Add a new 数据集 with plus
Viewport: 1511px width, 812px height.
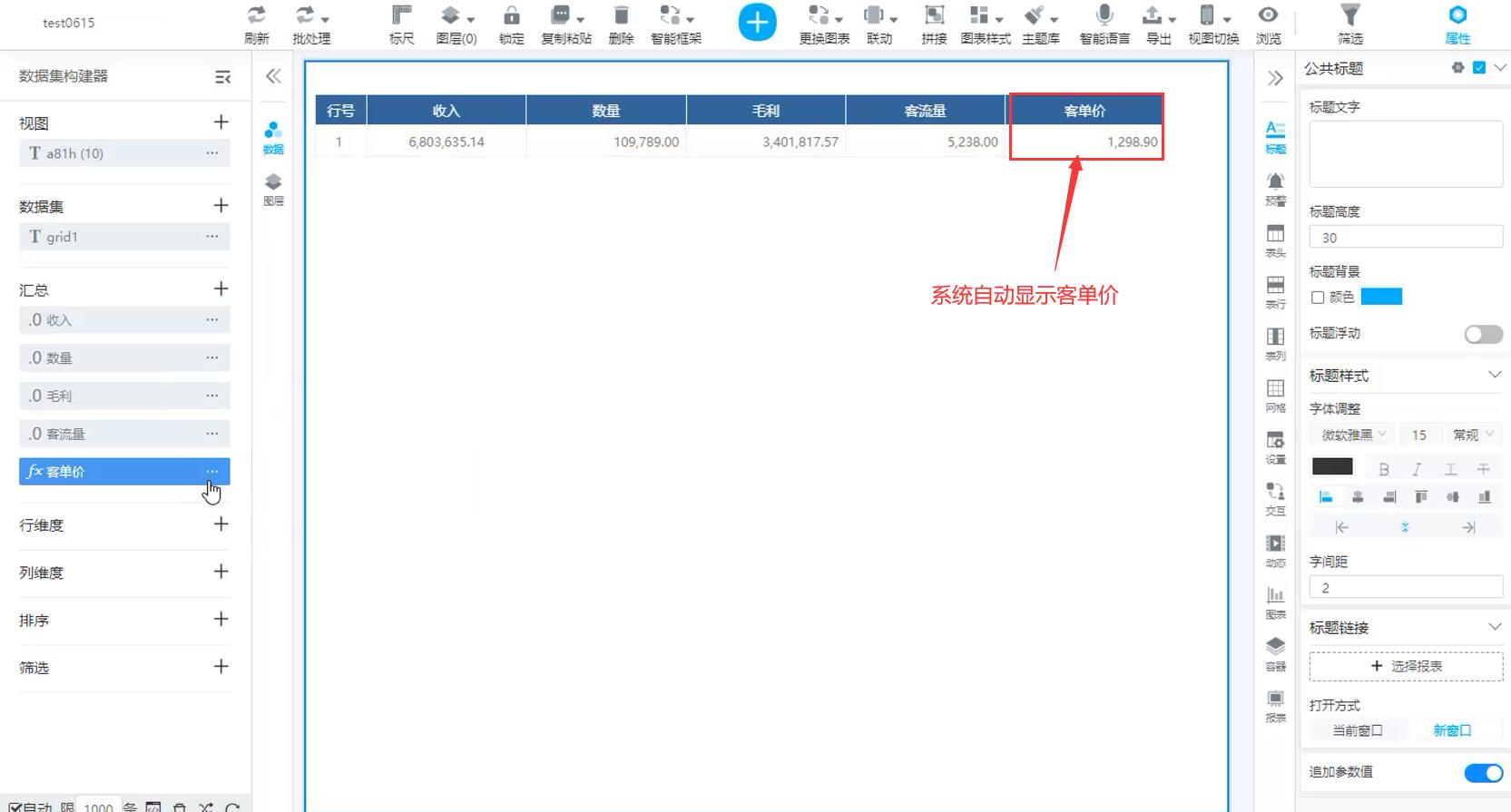coord(221,205)
